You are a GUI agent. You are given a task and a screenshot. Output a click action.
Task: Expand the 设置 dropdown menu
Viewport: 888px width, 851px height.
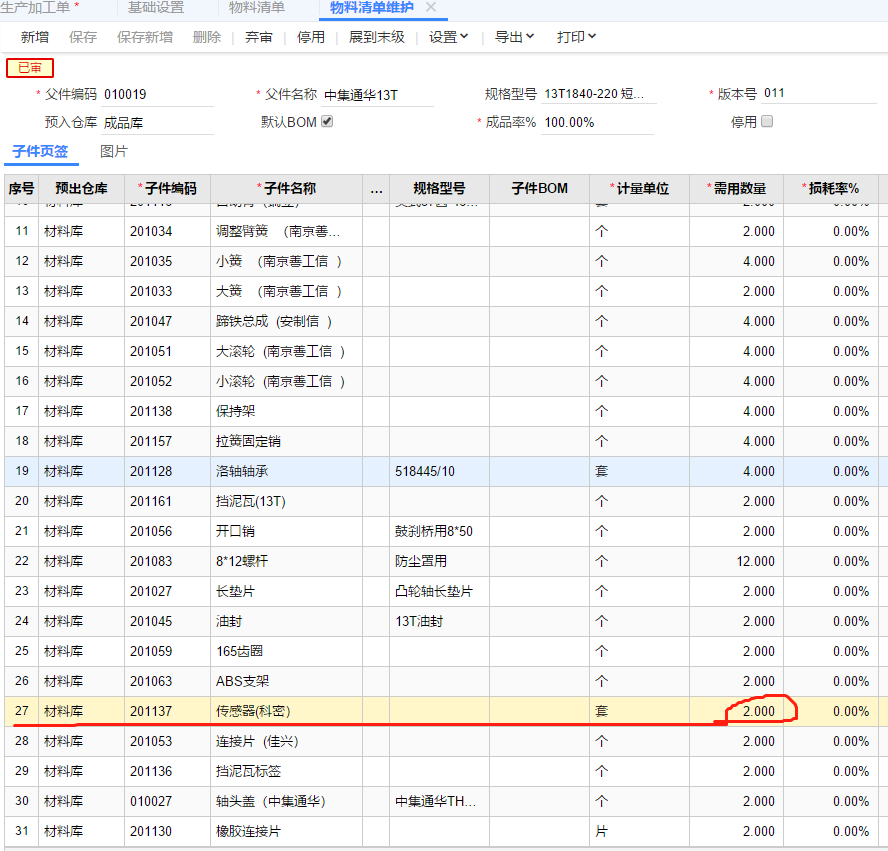[x=449, y=37]
